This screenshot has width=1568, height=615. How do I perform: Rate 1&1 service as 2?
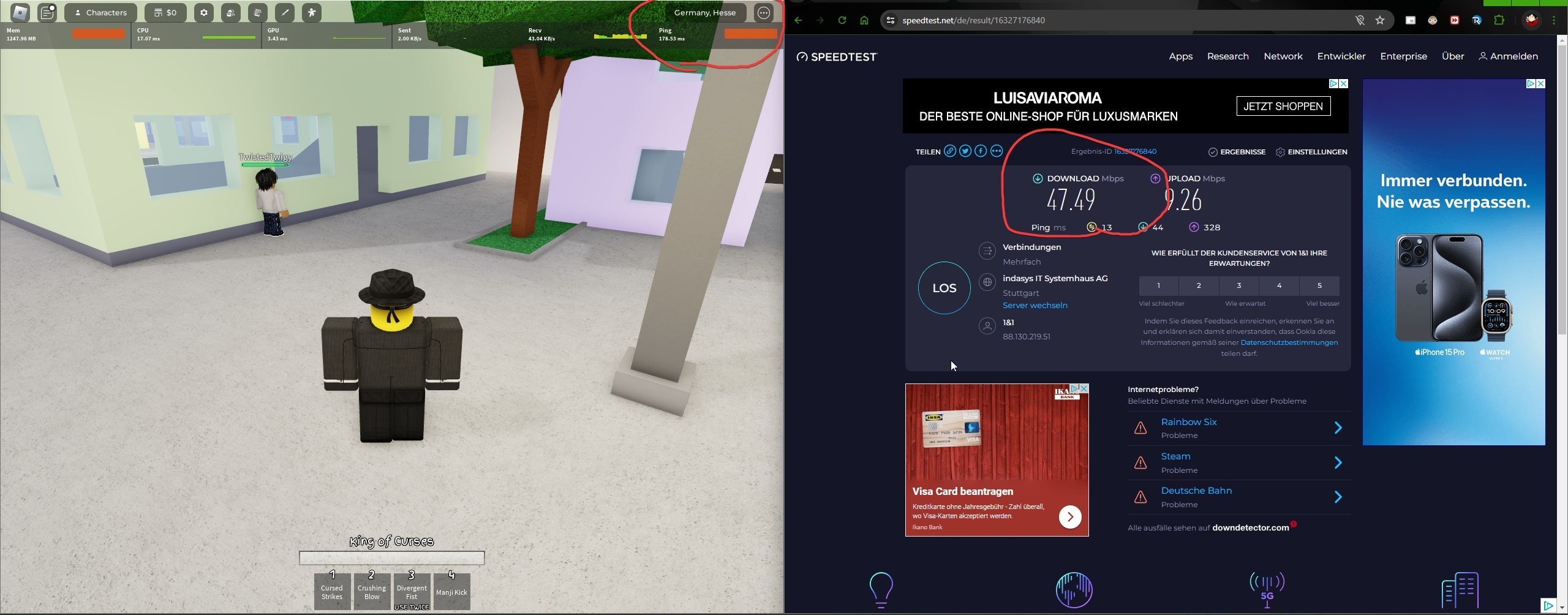(1199, 285)
